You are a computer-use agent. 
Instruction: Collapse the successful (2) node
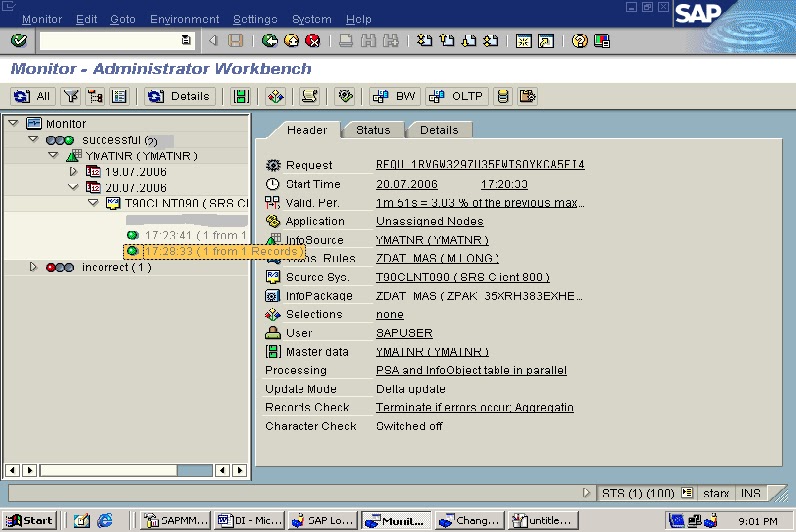pyautogui.click(x=34, y=139)
